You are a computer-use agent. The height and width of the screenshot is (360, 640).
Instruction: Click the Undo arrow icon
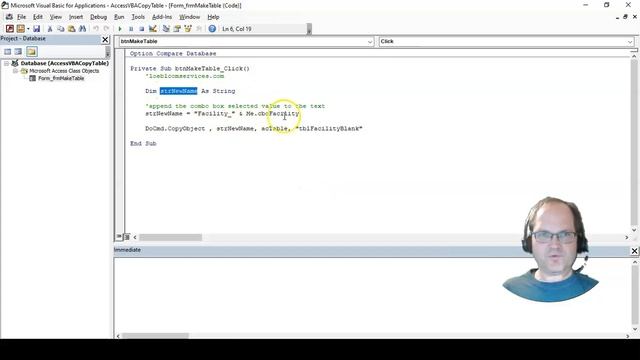(96, 29)
